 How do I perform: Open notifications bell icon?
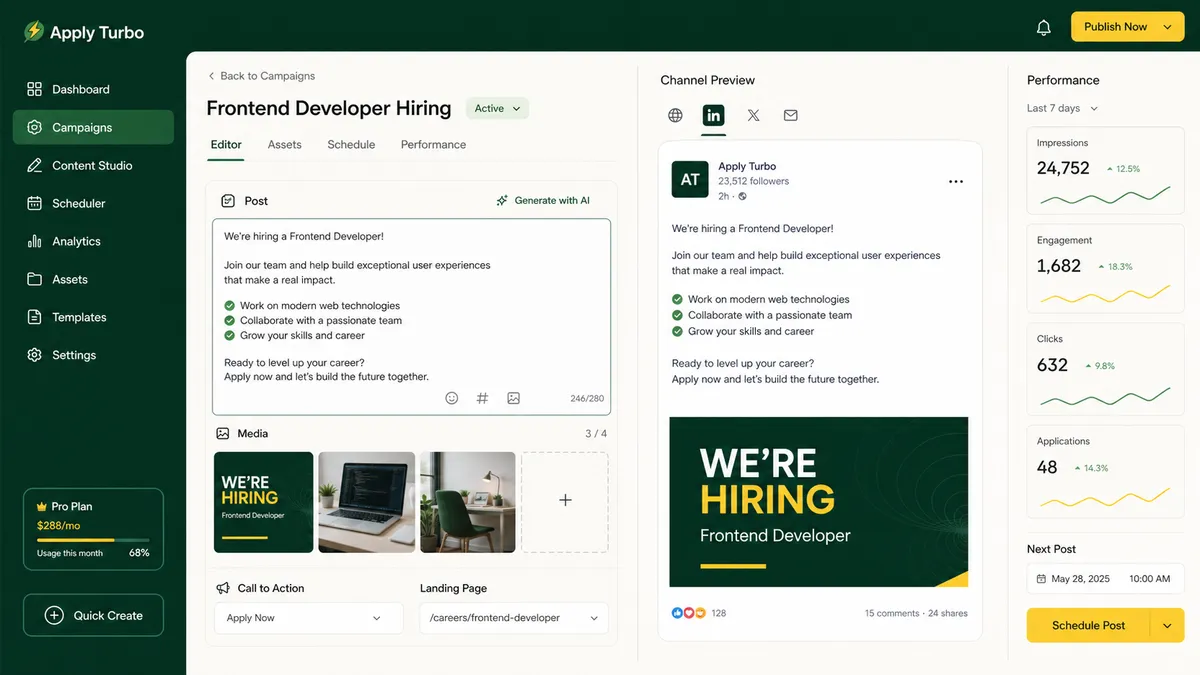click(x=1044, y=27)
